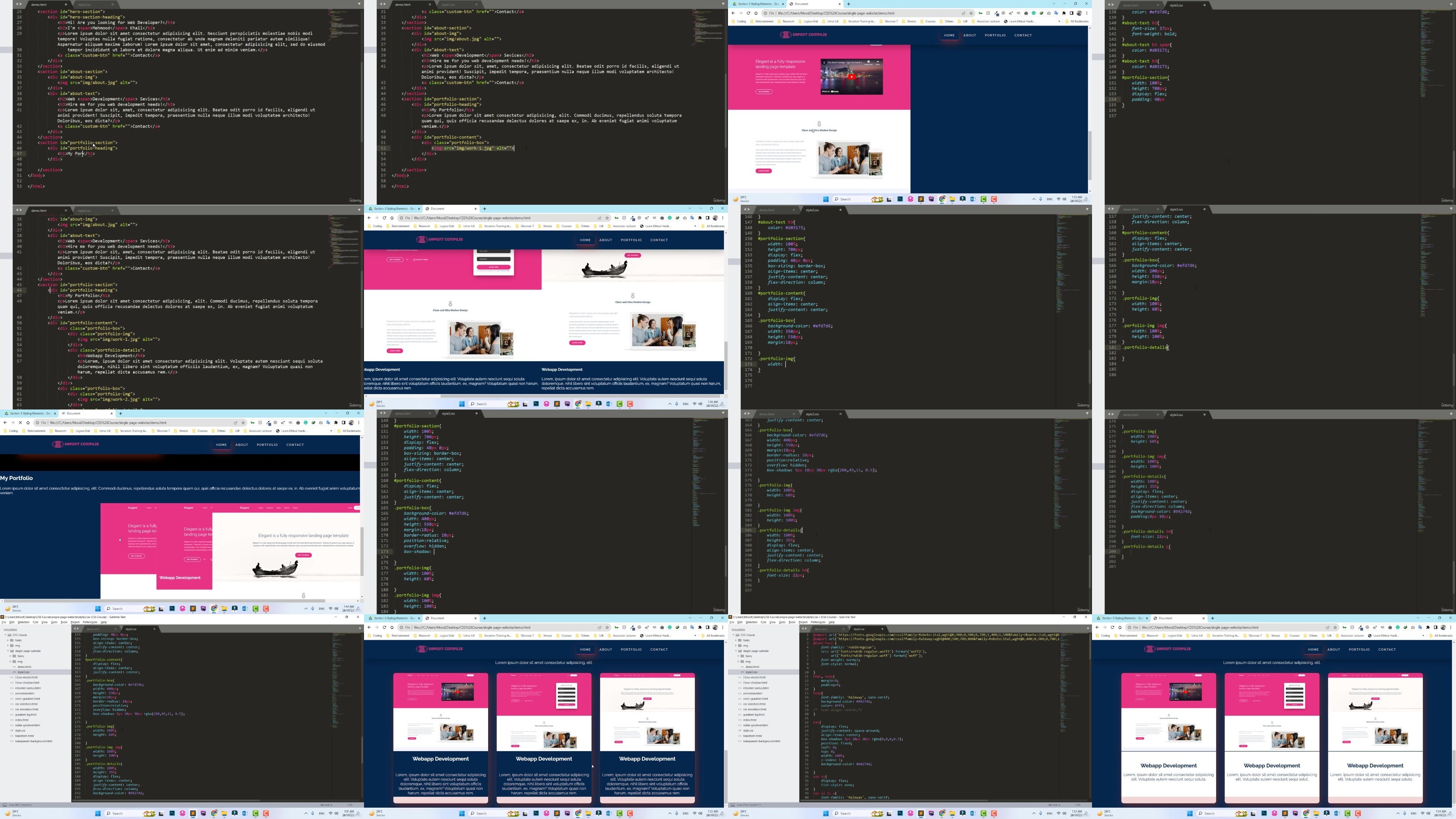Click HOME nav link in 1:54 AM browser
Screen dimensions: 1456x819
tap(1313, 649)
